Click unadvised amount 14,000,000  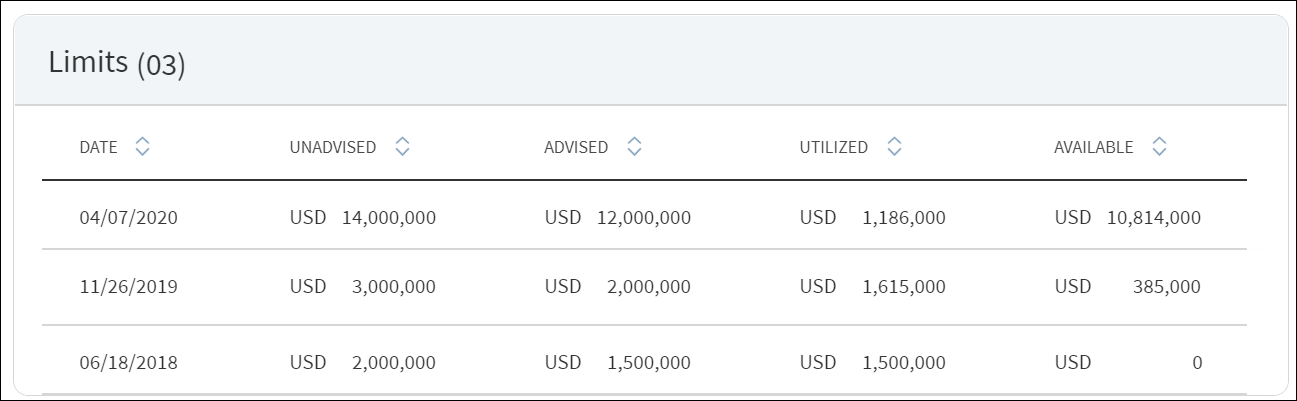click(x=389, y=217)
